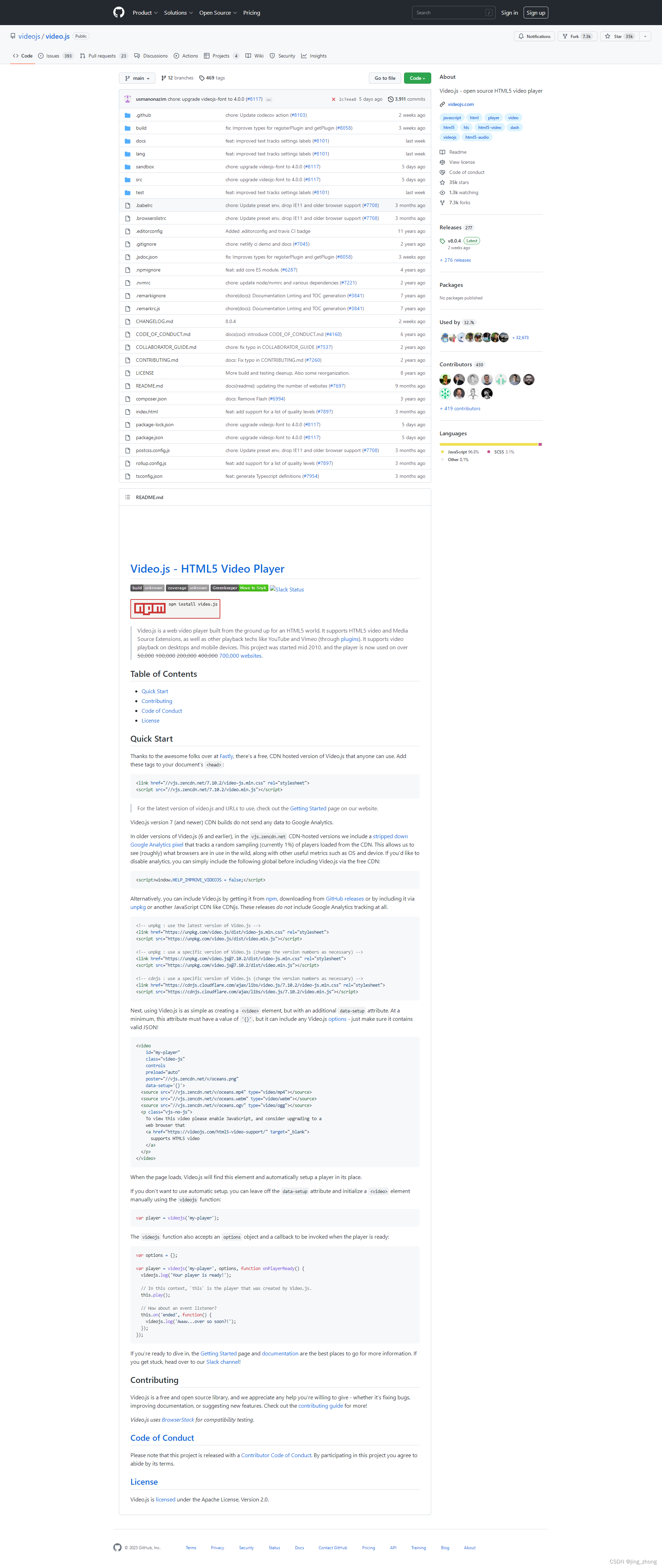Viewport: 662px width, 1568px height.
Task: Select the html5-video topic tag
Action: click(490, 127)
